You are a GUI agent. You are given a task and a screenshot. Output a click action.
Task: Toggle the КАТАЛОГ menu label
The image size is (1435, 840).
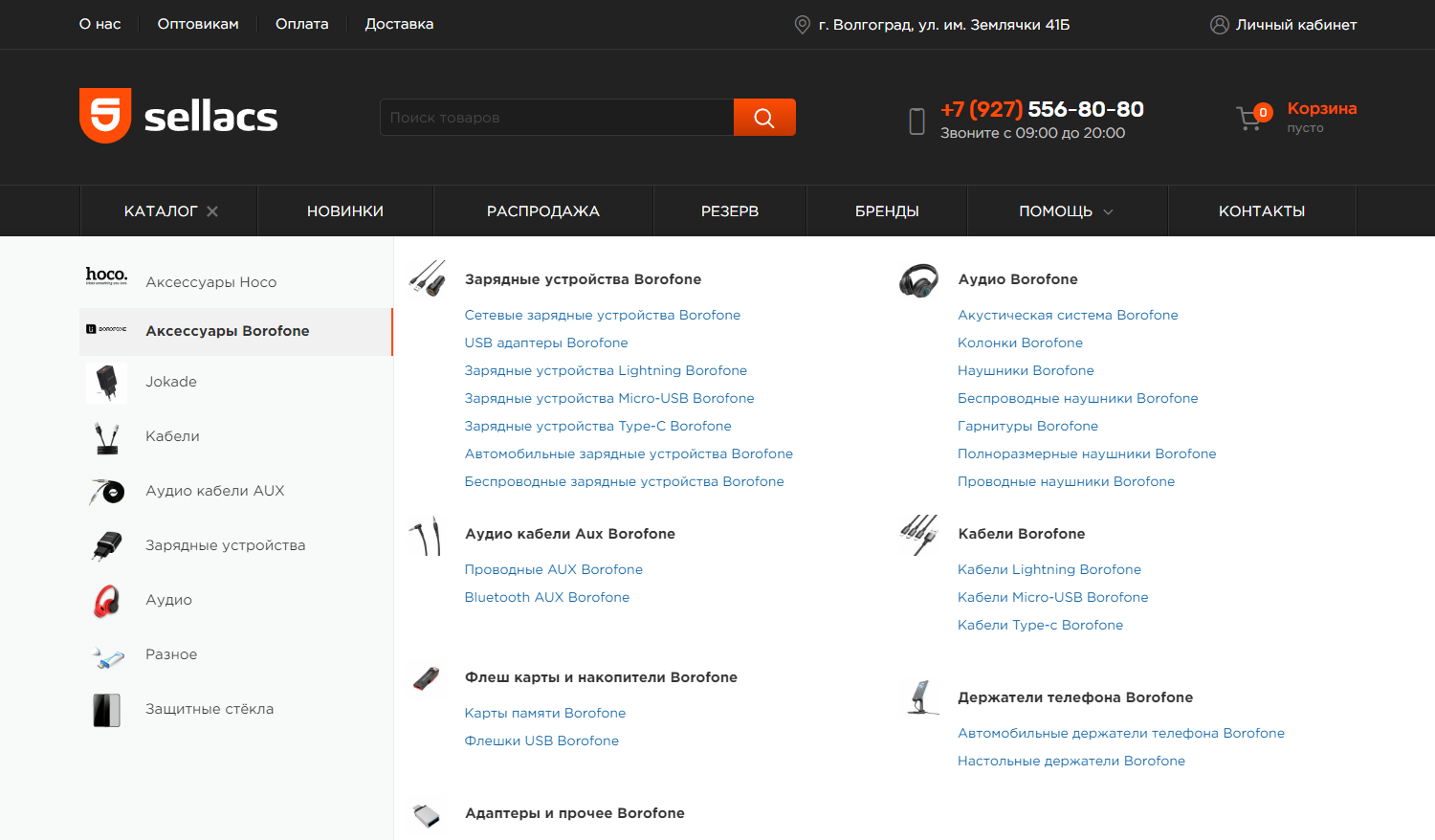pos(161,211)
